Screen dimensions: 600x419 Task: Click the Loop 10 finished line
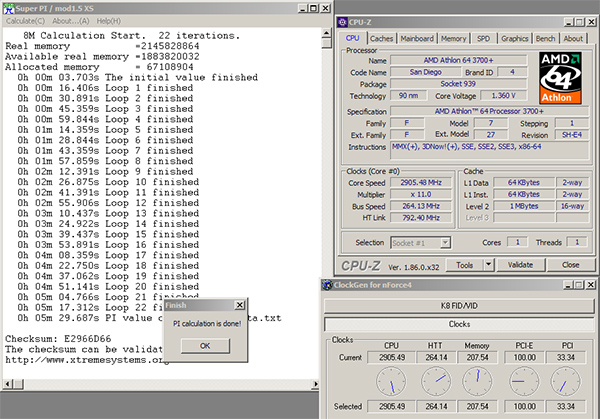point(108,182)
